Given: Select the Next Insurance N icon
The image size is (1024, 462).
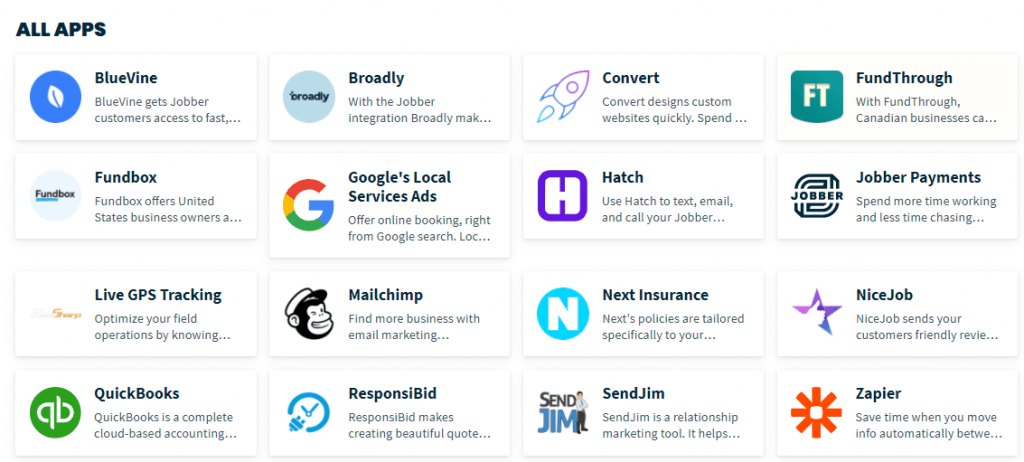Looking at the screenshot, I should tap(563, 314).
